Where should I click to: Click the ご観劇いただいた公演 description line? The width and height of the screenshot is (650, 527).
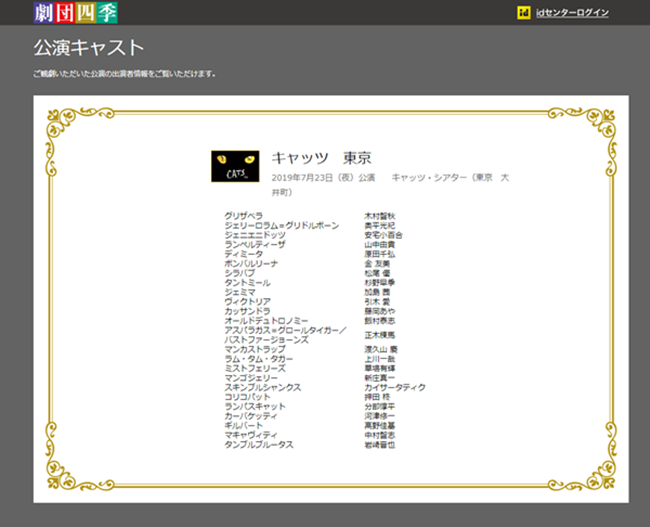[x=124, y=74]
